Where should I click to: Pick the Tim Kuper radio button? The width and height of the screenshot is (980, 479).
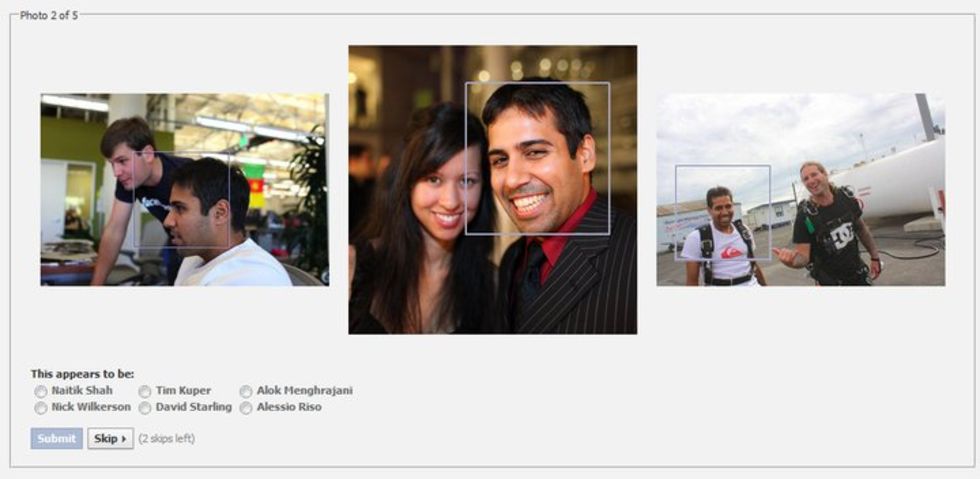point(145,391)
